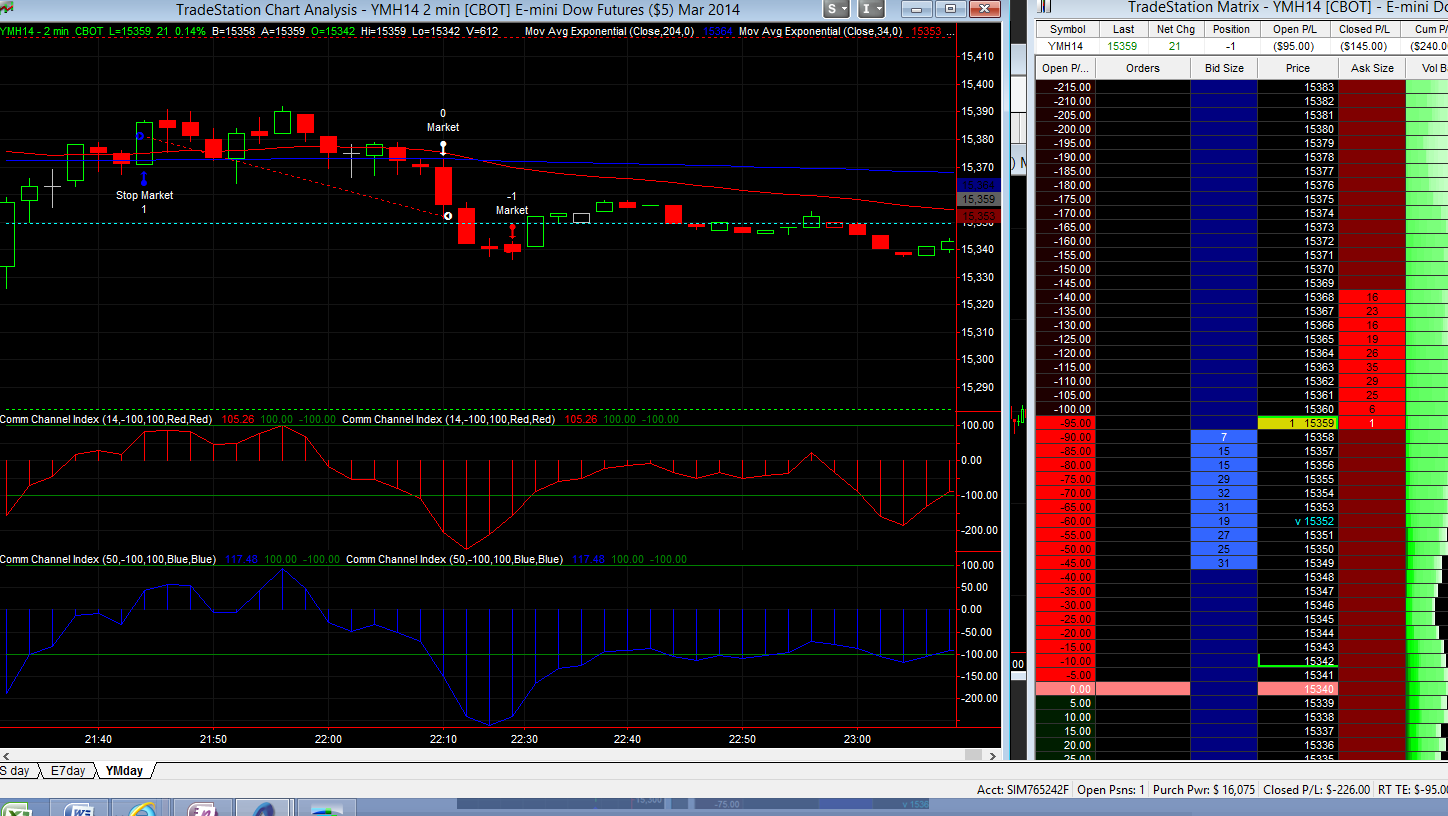The width and height of the screenshot is (1448, 816).
Task: Click the Bid Size column header
Action: 1224,68
